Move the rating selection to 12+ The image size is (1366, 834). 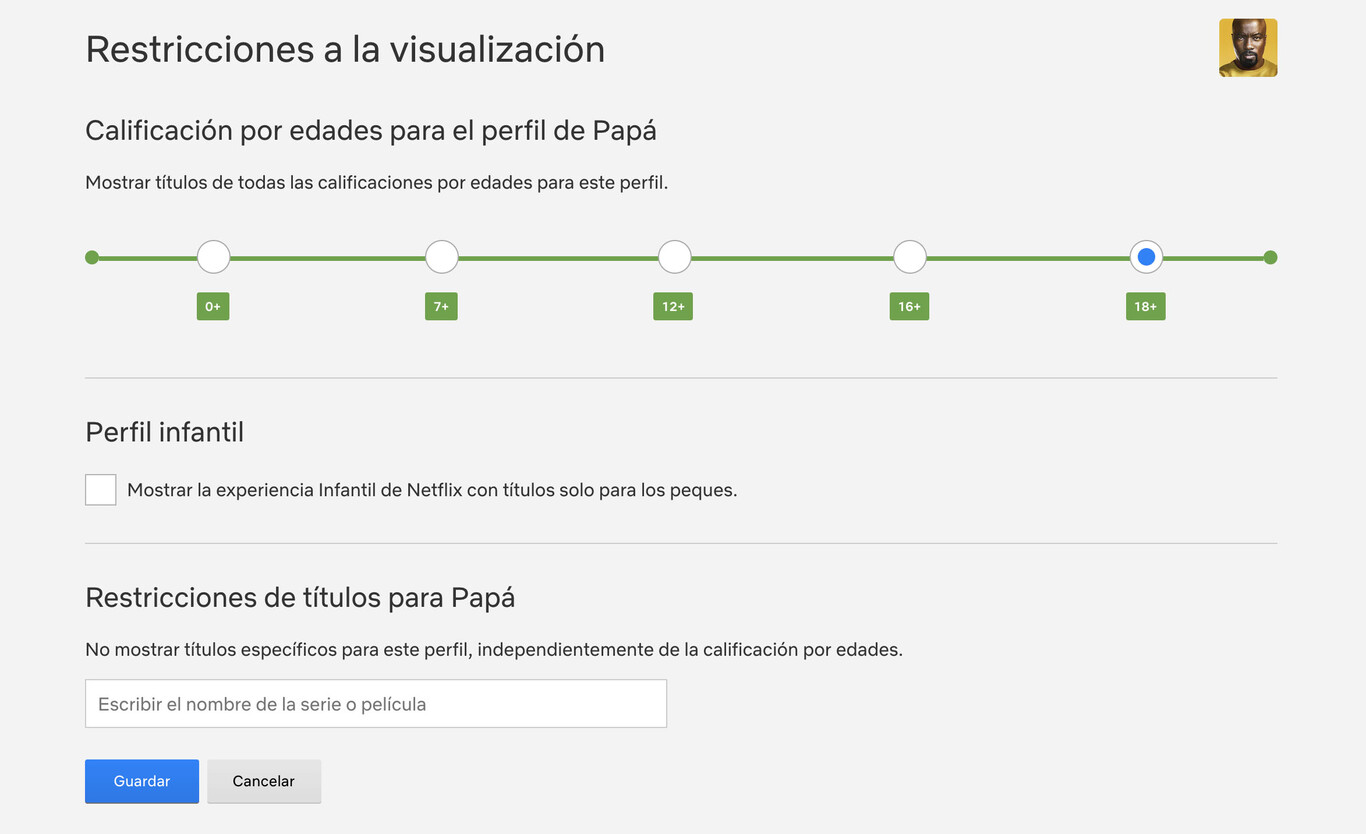coord(673,256)
